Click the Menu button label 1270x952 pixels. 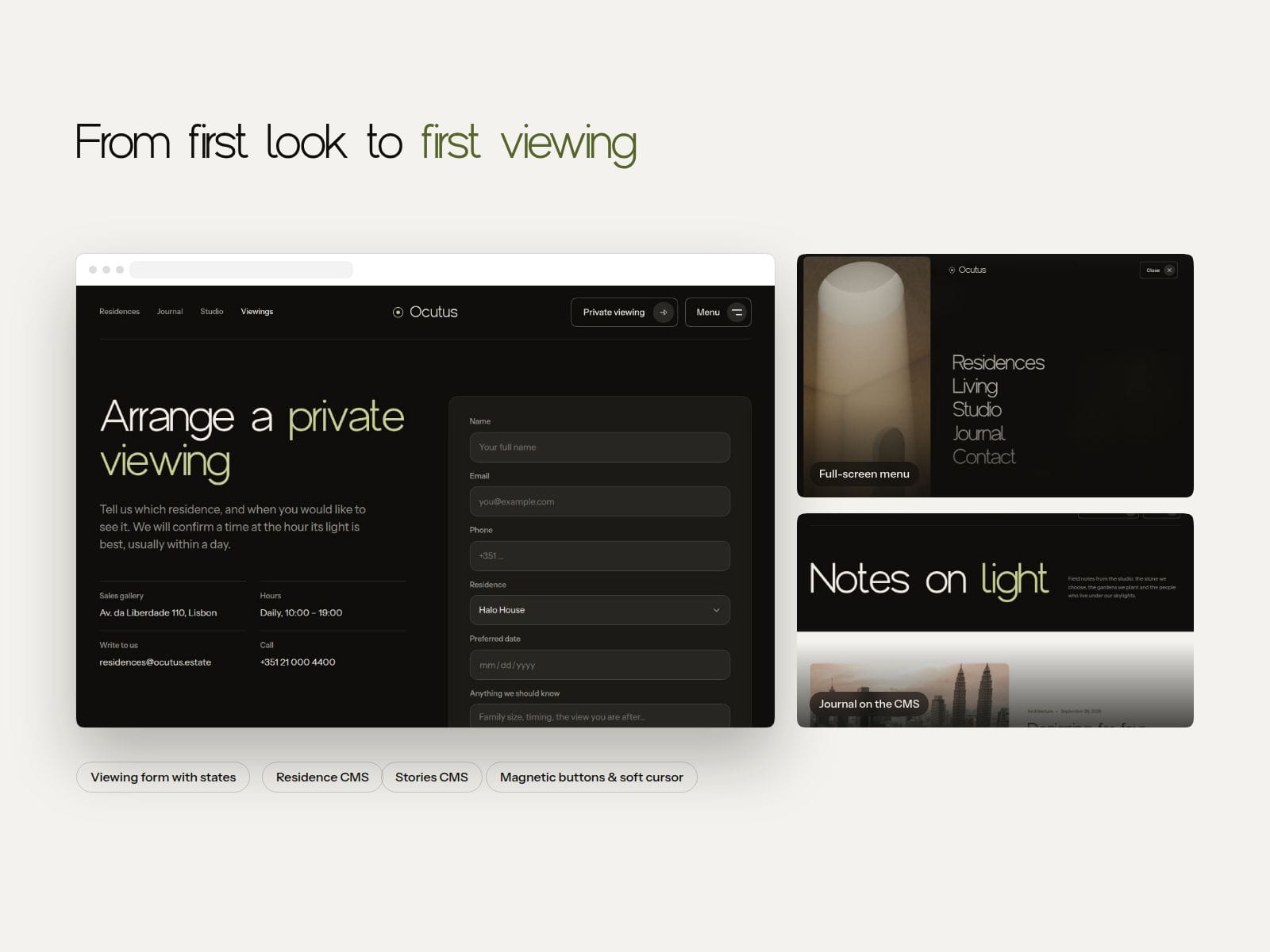[x=708, y=313]
